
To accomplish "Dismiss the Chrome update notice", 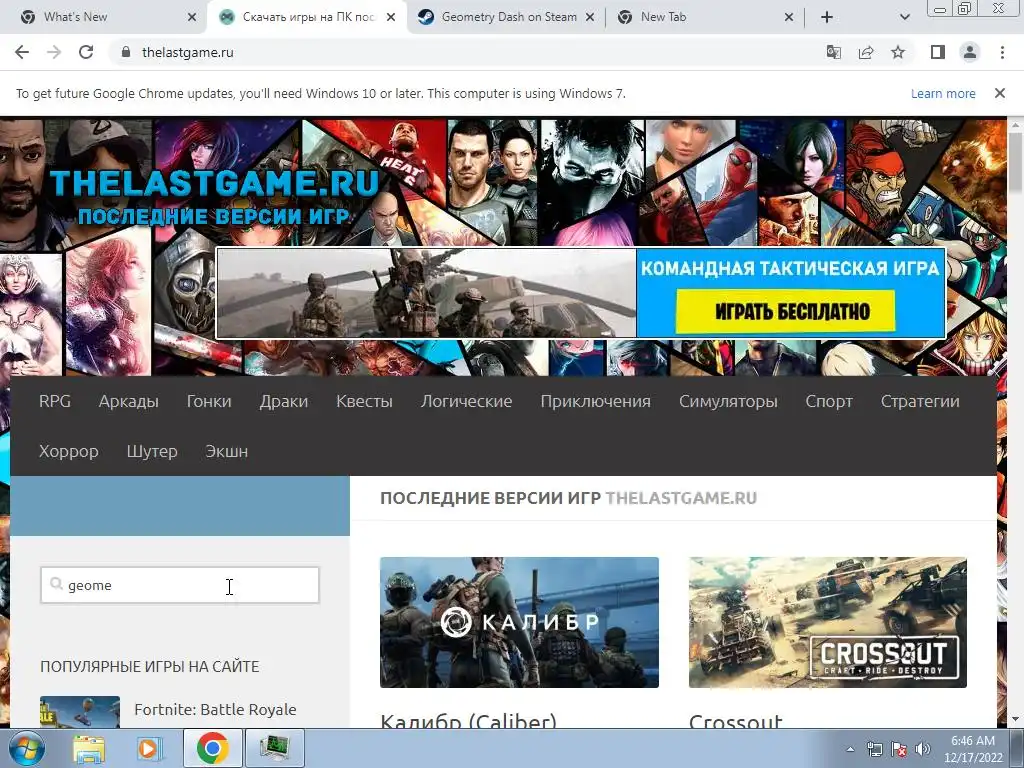I will pos(1000,93).
